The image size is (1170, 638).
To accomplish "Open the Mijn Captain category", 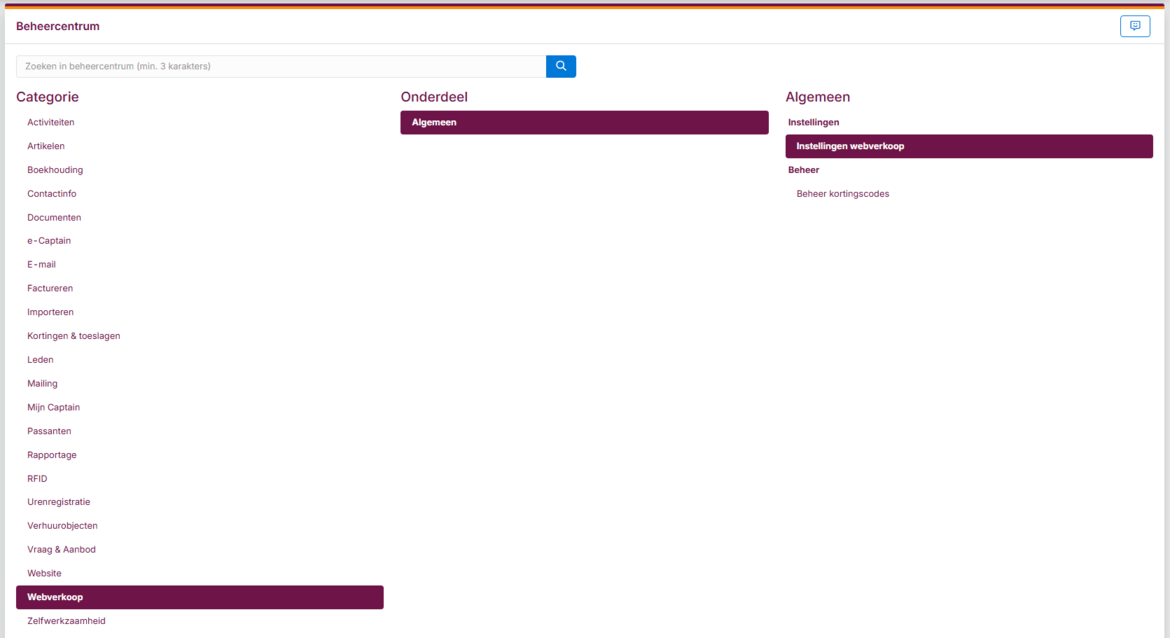I will 54,407.
